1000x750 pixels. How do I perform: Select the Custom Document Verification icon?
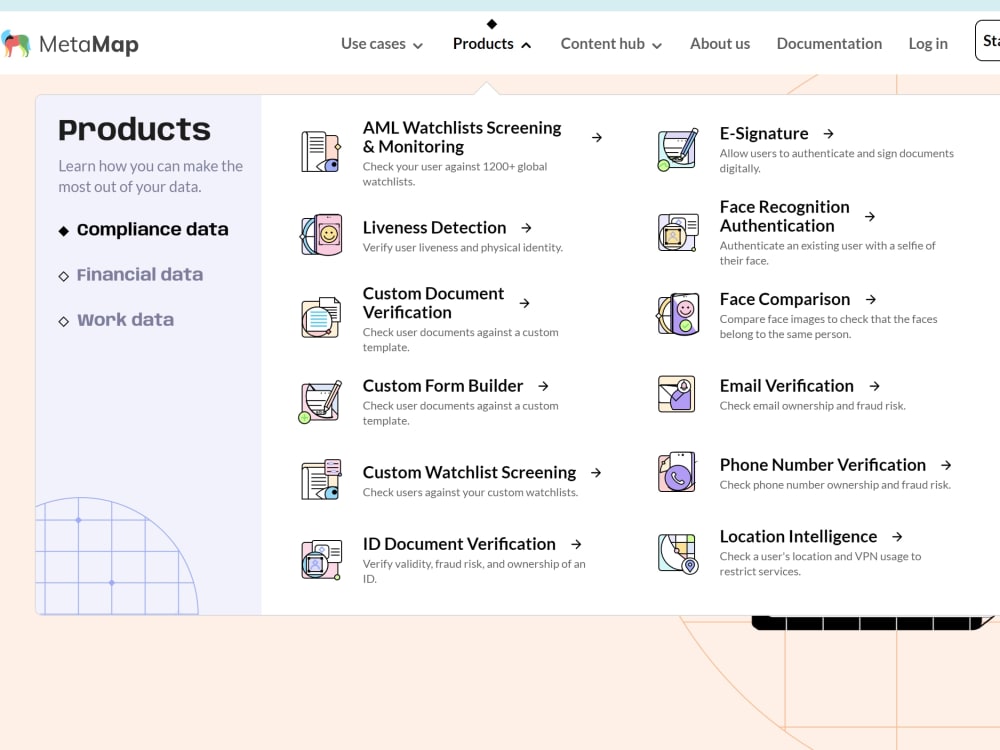point(321,317)
